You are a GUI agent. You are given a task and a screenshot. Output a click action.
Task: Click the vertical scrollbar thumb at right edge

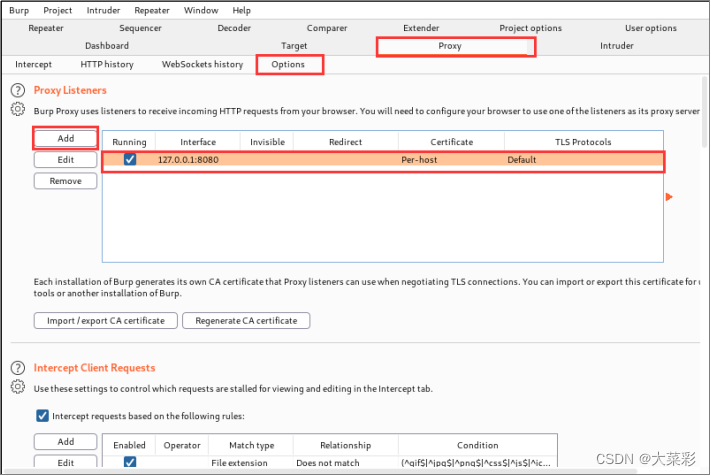point(704,112)
